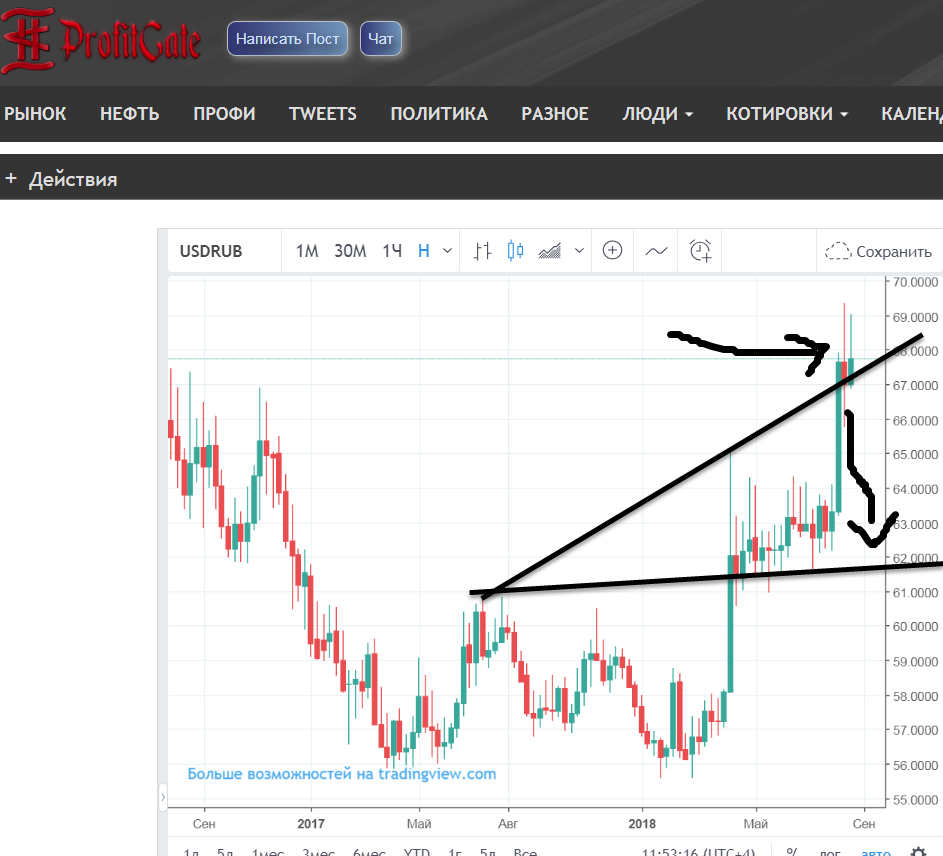943x856 pixels.
Task: Switch to bar chart style icon
Action: [482, 251]
